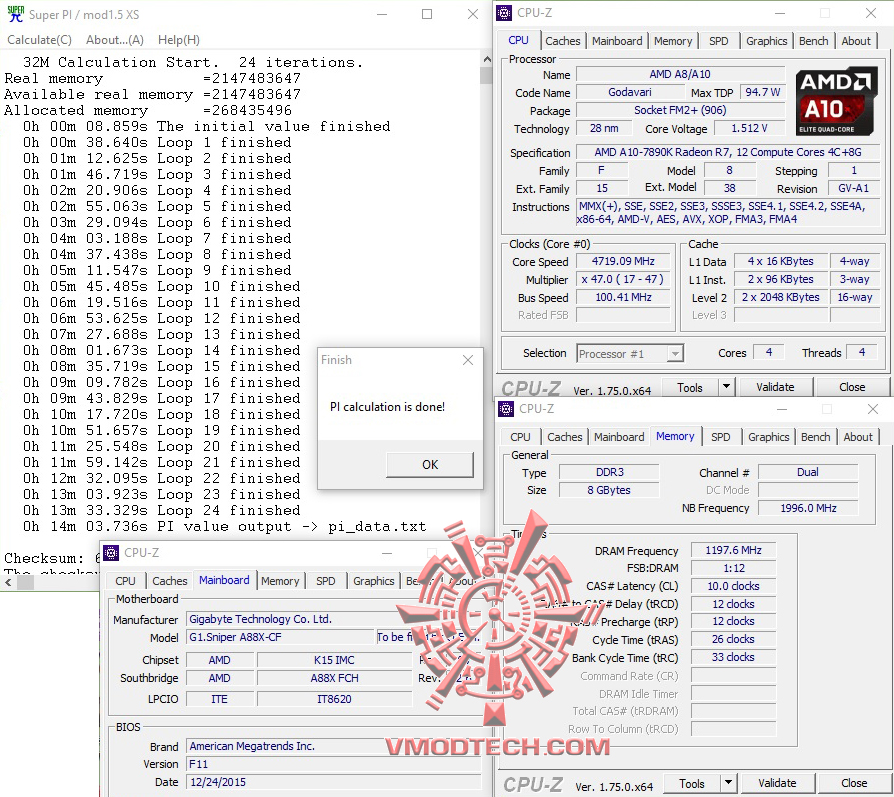894x797 pixels.
Task: Open About tab in top CPU-Z window
Action: (x=856, y=41)
